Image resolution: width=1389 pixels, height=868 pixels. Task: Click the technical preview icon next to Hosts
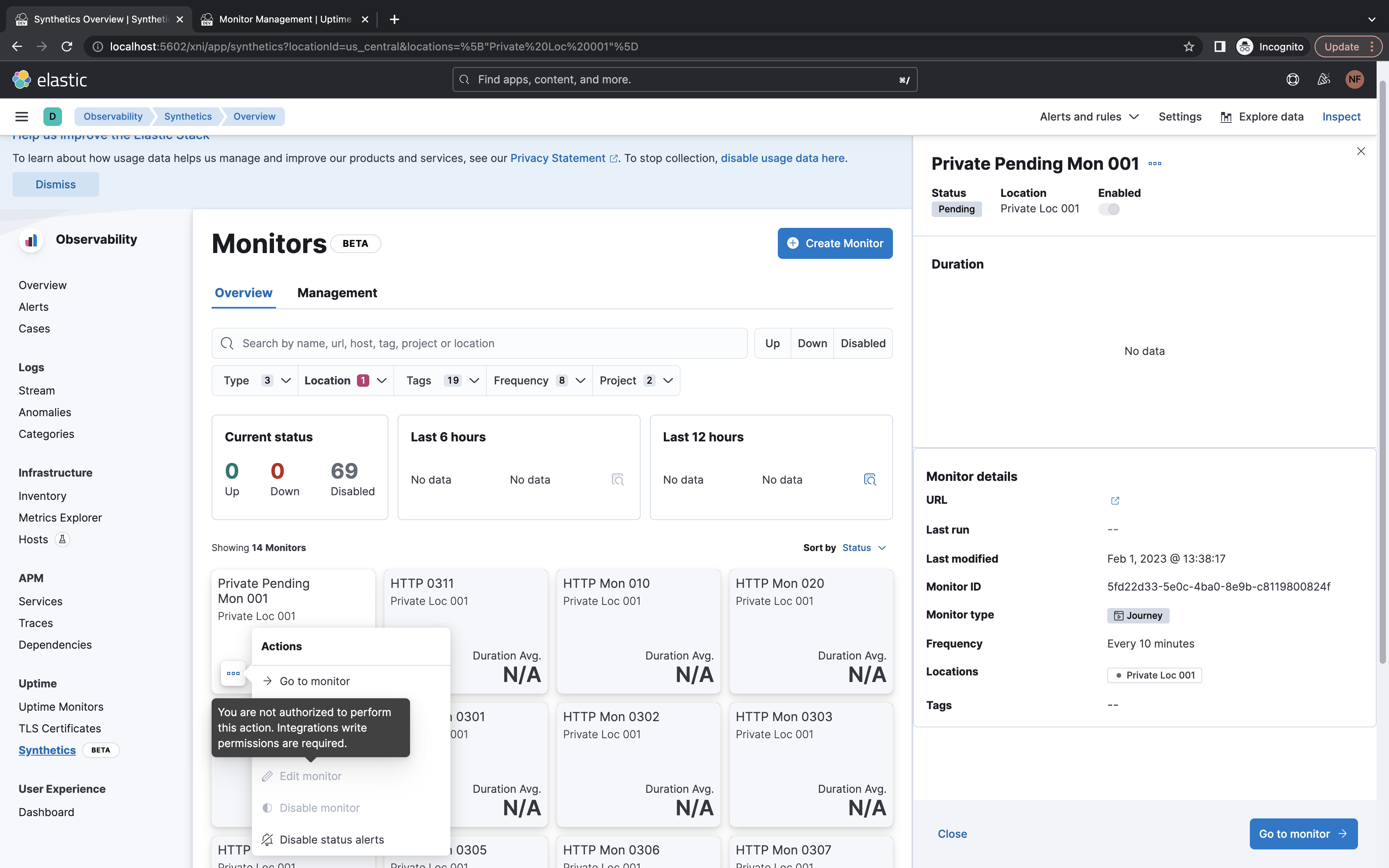click(62, 539)
